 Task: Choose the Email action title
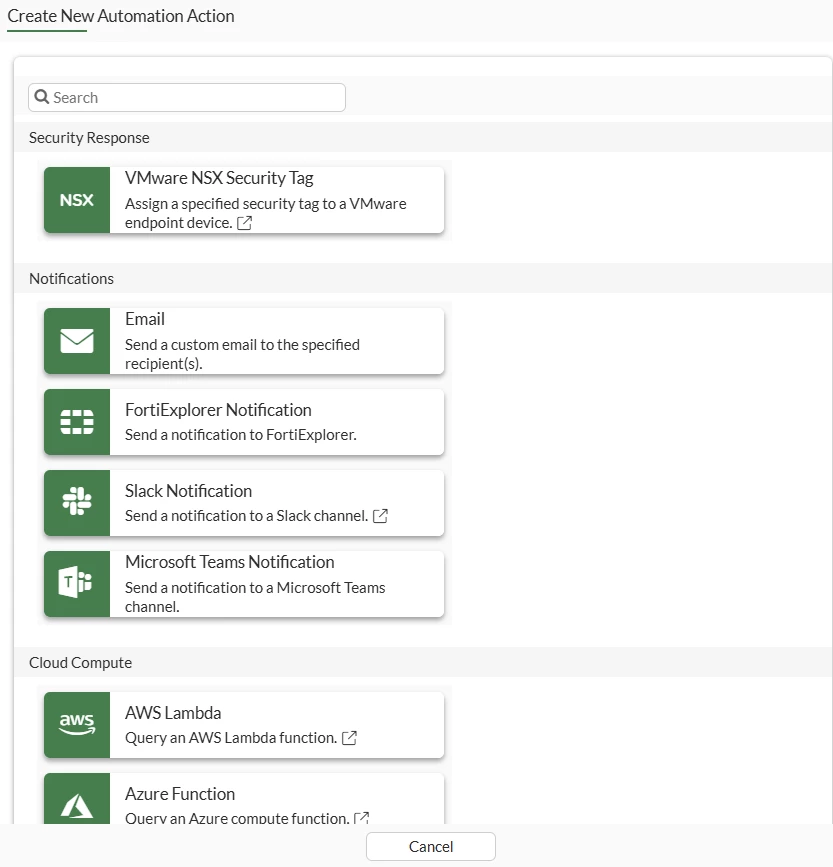click(145, 319)
